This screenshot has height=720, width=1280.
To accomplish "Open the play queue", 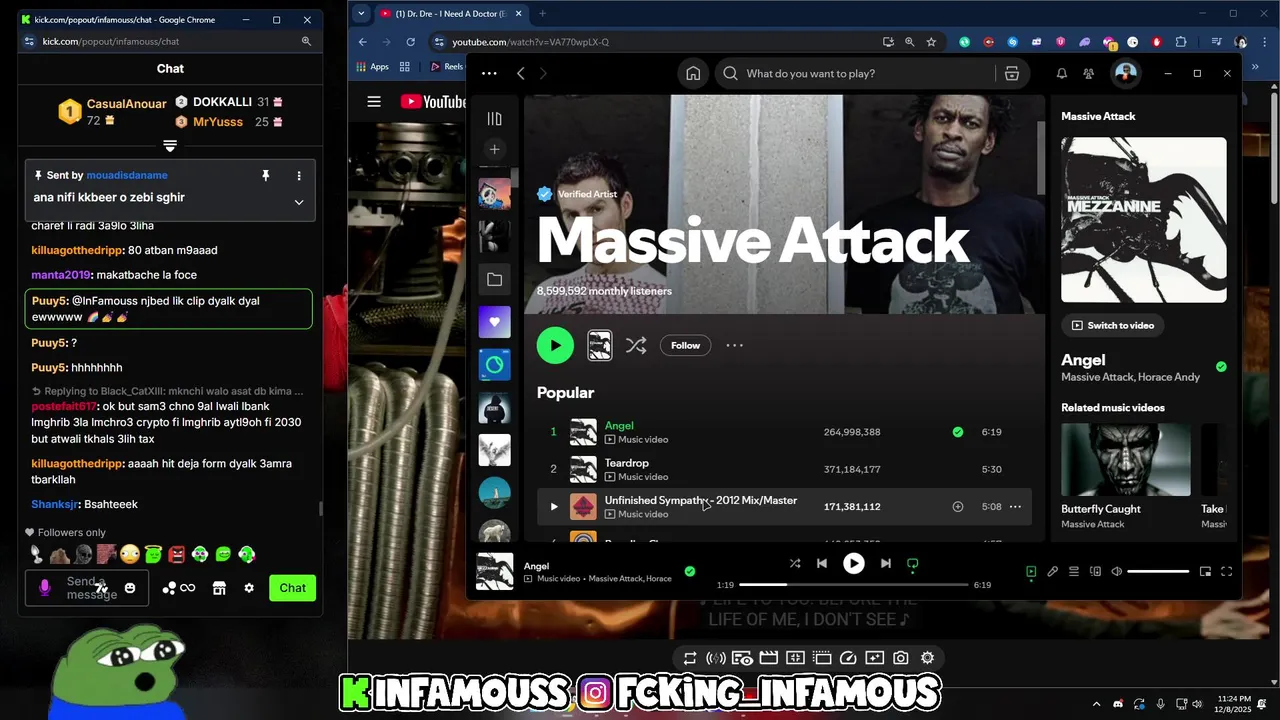I will pos(1074,572).
